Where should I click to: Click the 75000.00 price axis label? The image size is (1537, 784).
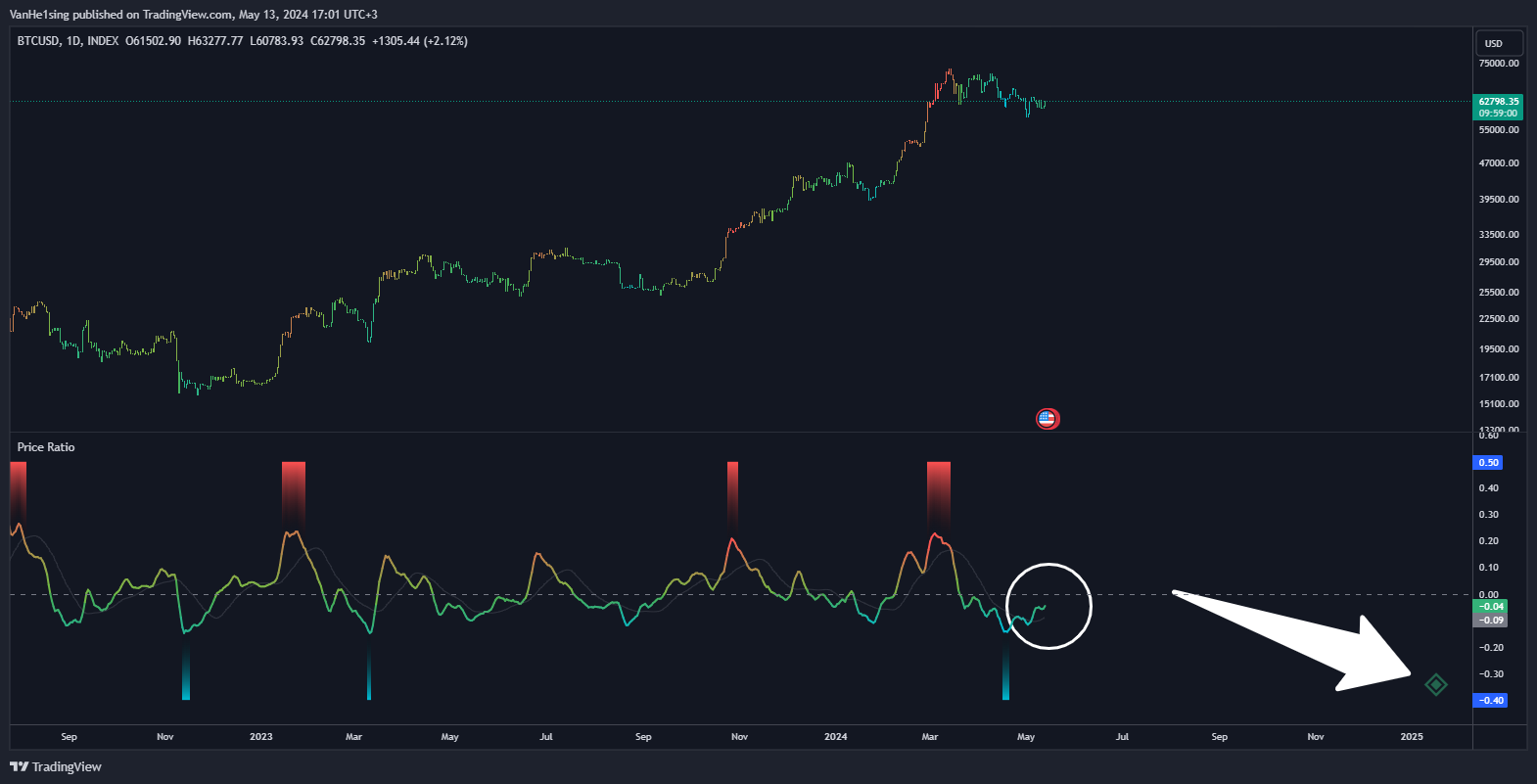(1499, 64)
